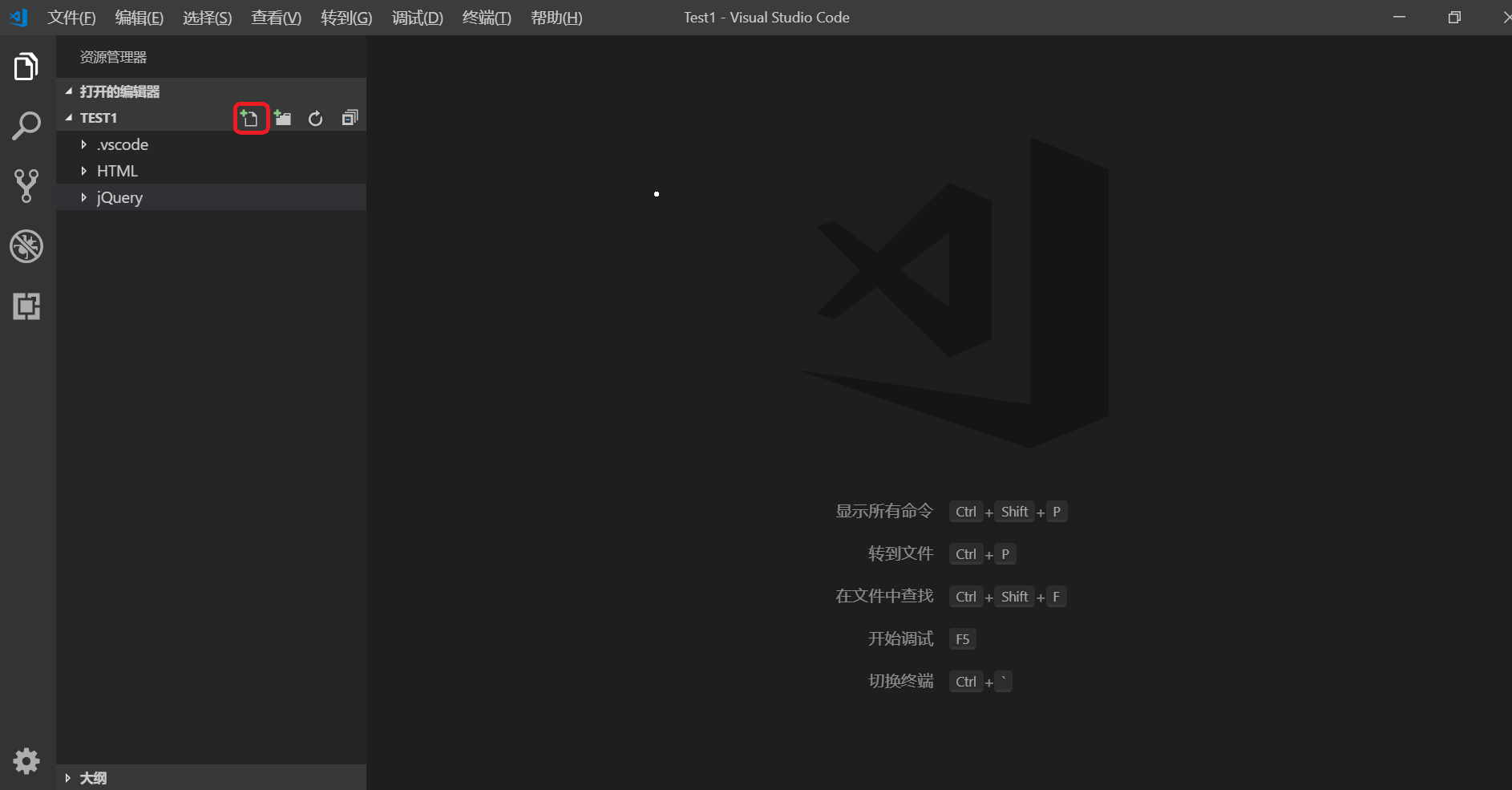The width and height of the screenshot is (1512, 790).
Task: Click the New Folder icon in TEST1
Action: 282,118
